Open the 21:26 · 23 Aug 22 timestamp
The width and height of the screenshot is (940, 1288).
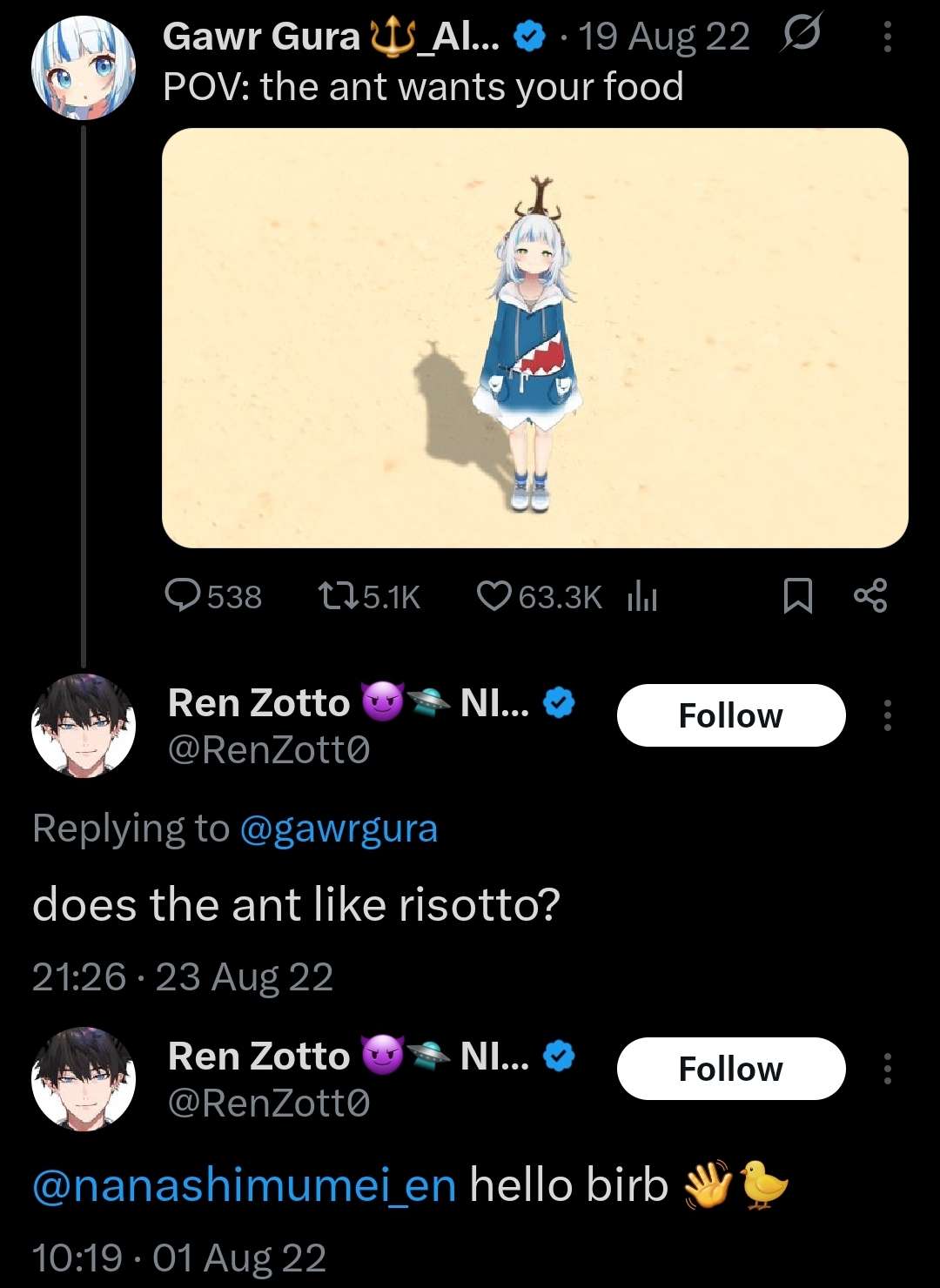183,977
